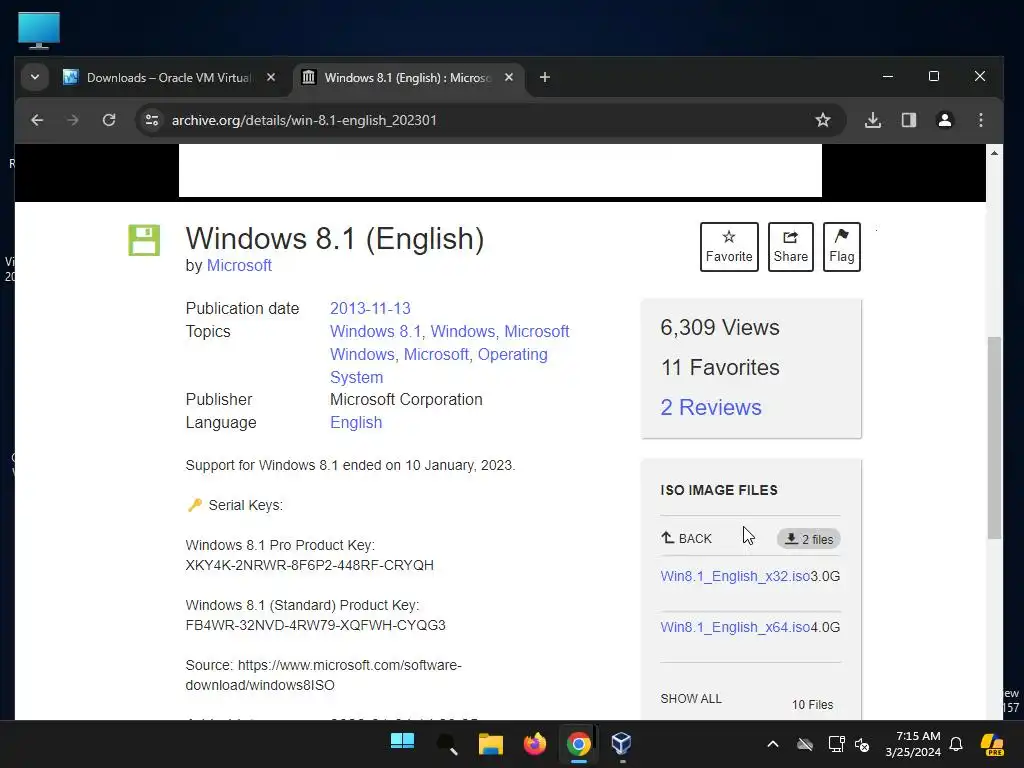Click the Windows 8.1 Pro product key text
The width and height of the screenshot is (1024, 768).
coord(310,565)
